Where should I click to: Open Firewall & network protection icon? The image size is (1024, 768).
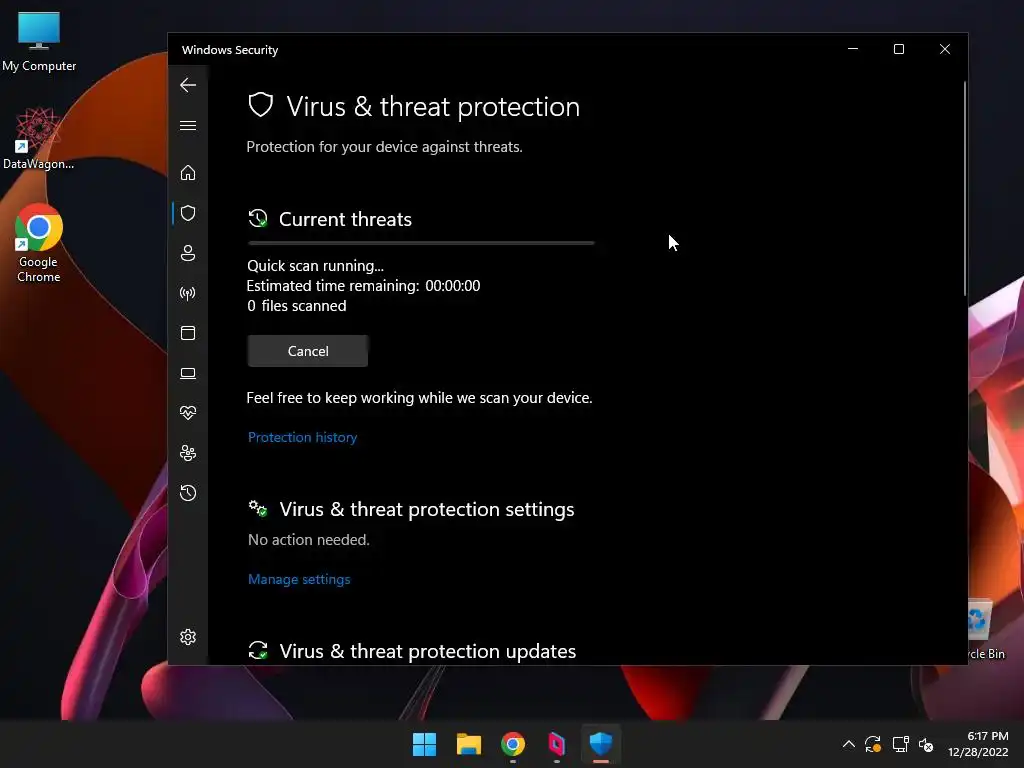[188, 293]
